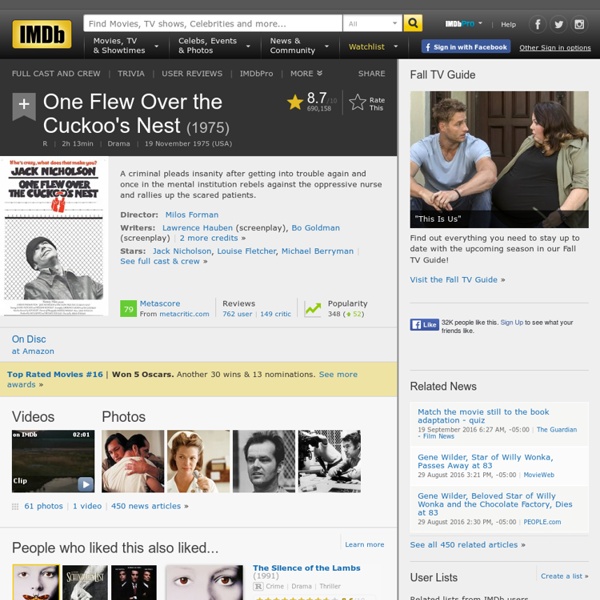The image size is (600, 600).
Task: Open Gene Wilder Passes Away at 83 article
Action: click(485, 461)
